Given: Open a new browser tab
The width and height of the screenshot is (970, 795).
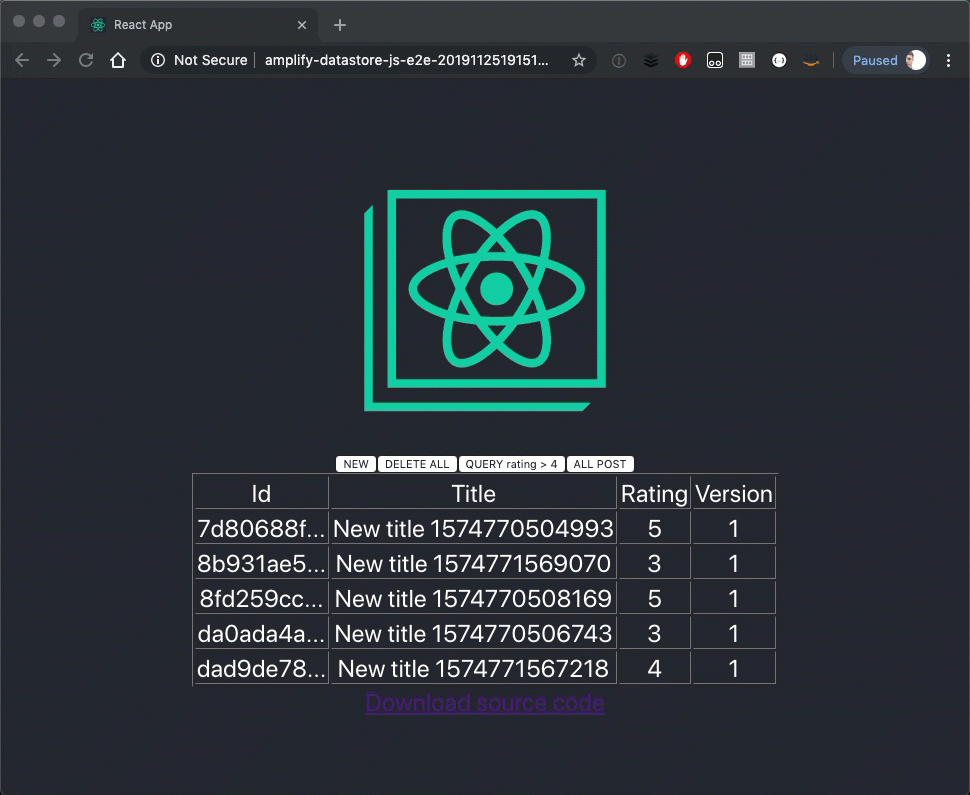Looking at the screenshot, I should coord(340,25).
